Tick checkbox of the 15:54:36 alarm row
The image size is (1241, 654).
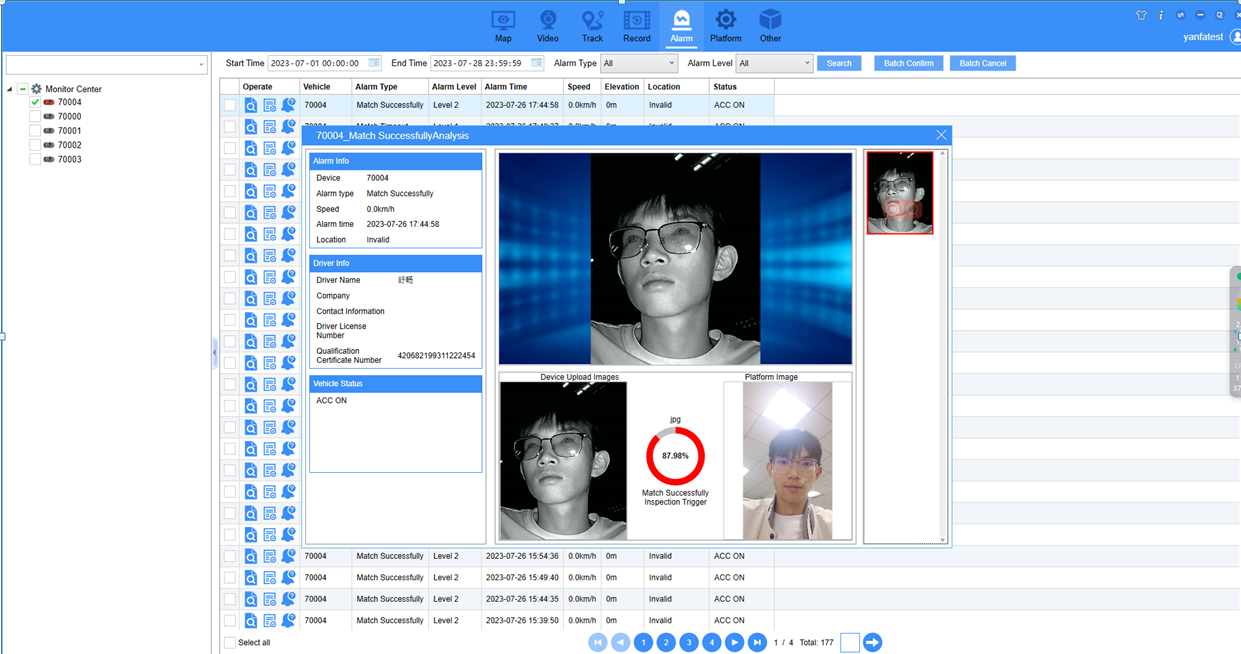[230, 556]
